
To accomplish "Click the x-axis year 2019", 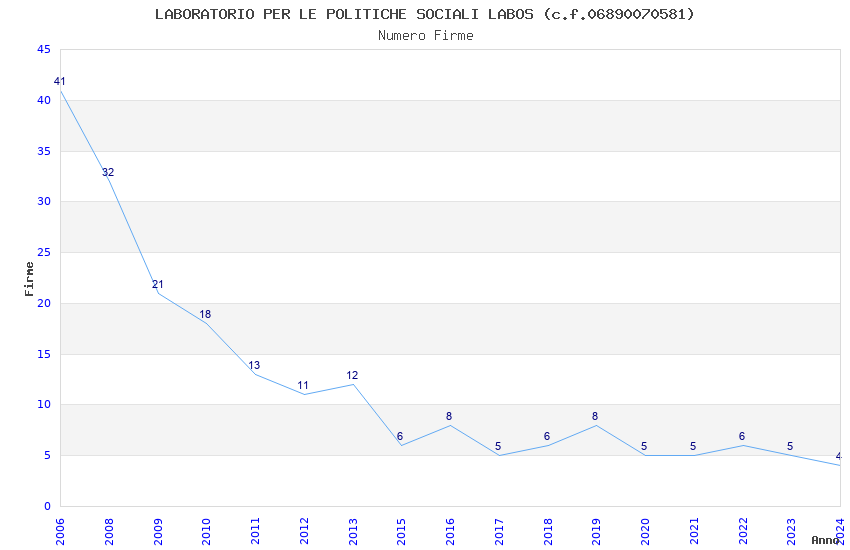I will click(x=596, y=531).
